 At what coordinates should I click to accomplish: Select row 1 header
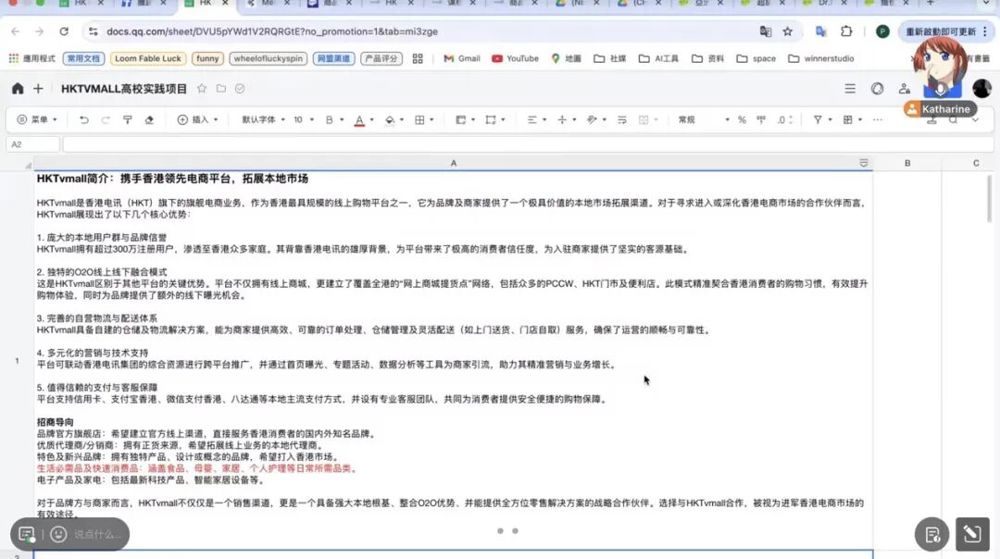(17, 361)
